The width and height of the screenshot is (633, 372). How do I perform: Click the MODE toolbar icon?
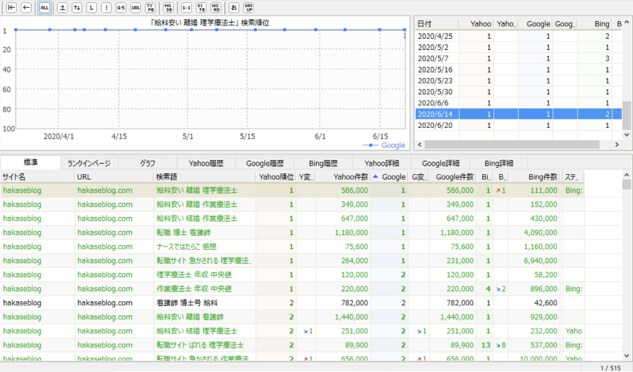point(168,8)
